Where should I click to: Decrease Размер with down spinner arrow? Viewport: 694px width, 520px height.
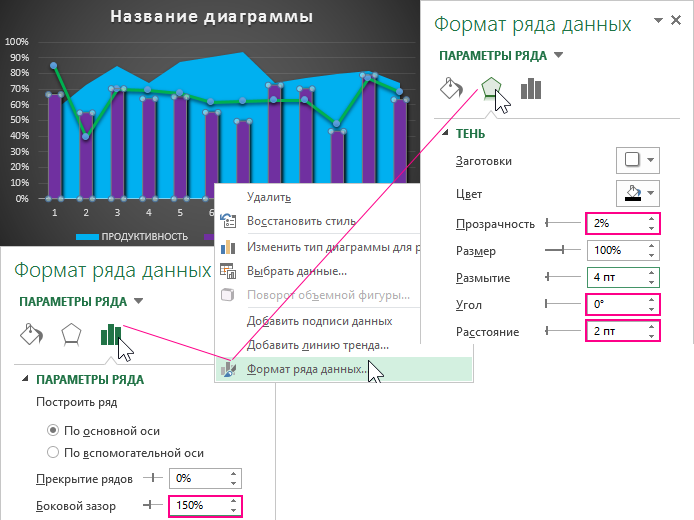coord(652,255)
